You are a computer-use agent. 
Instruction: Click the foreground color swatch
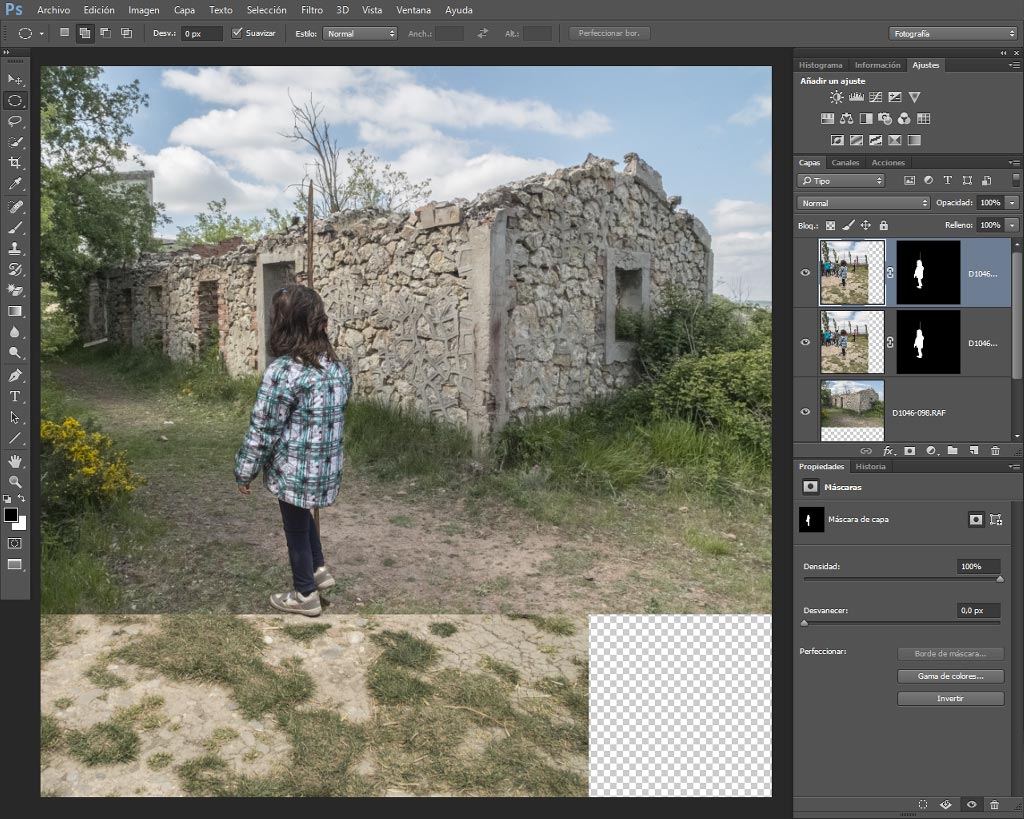(x=10, y=515)
